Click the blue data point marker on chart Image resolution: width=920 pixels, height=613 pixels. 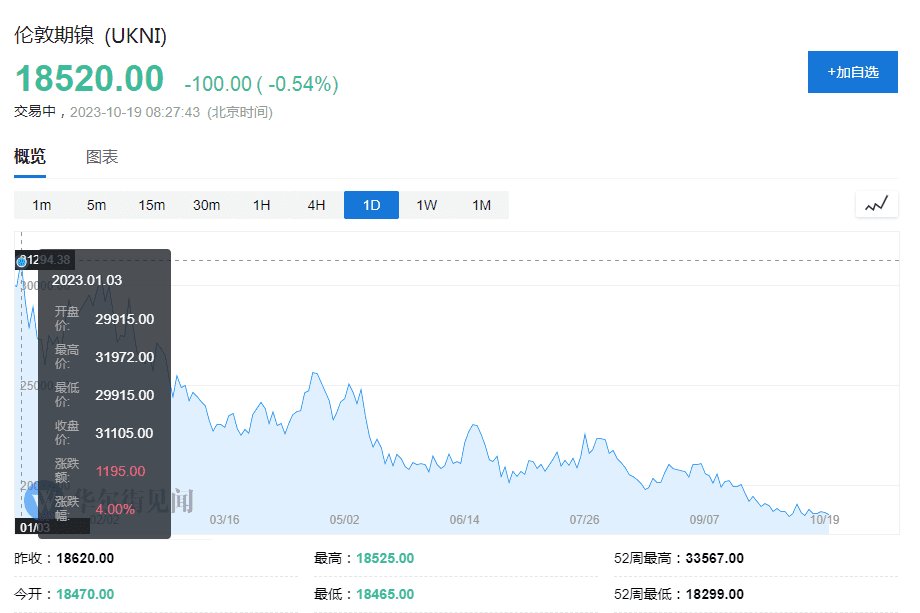22,262
